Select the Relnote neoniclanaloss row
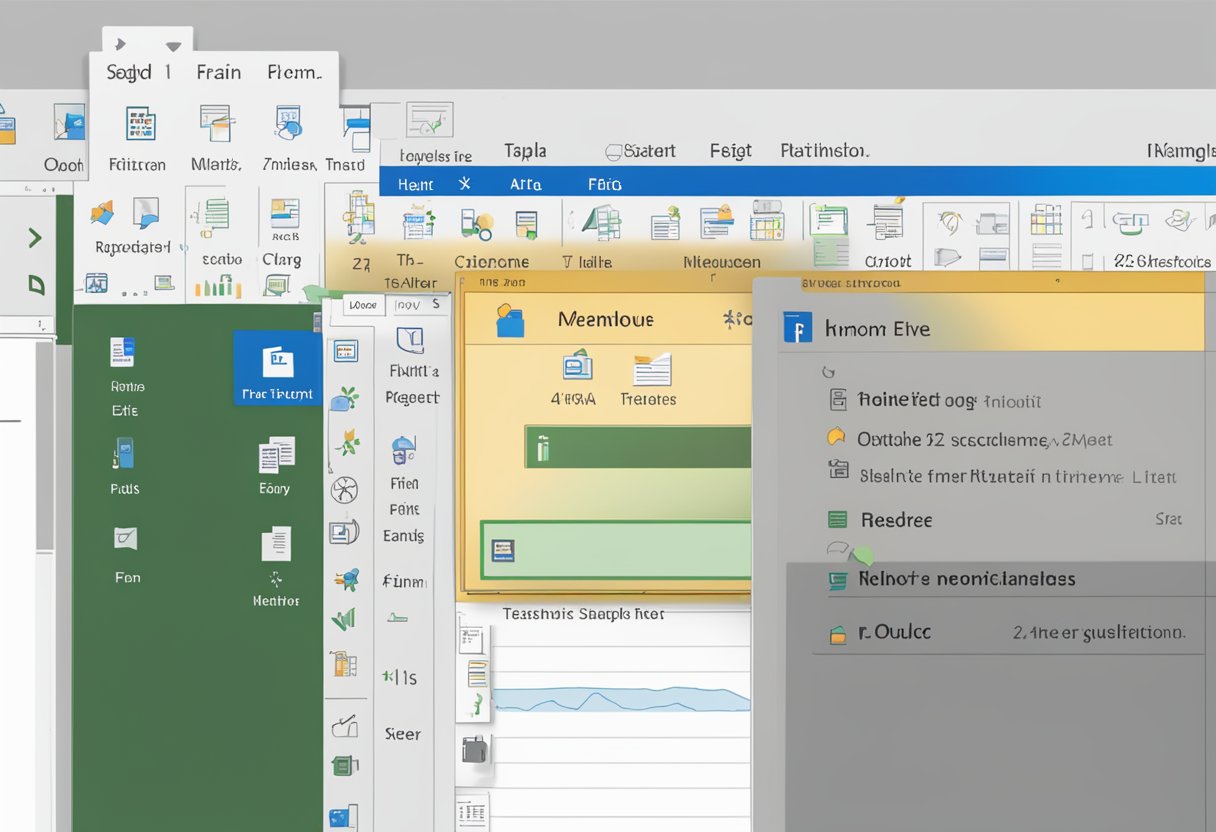This screenshot has width=1216, height=832. tap(965, 579)
